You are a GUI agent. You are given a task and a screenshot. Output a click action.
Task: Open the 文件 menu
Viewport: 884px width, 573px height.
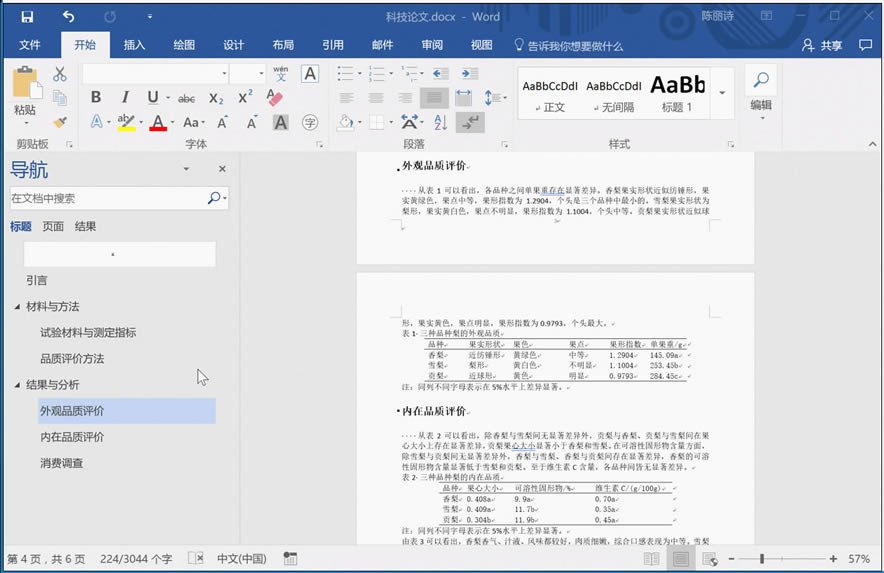coord(29,45)
